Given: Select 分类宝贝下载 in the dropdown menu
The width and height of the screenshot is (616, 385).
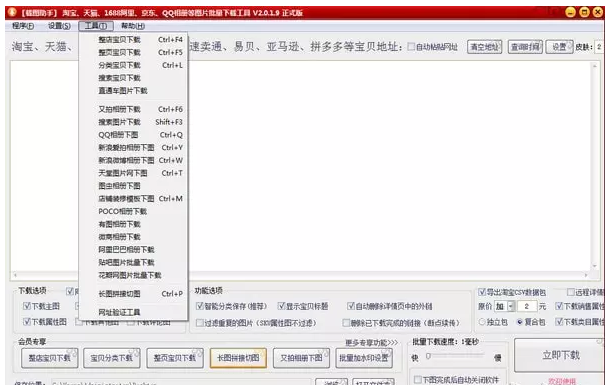Looking at the screenshot, I should coord(133,65).
